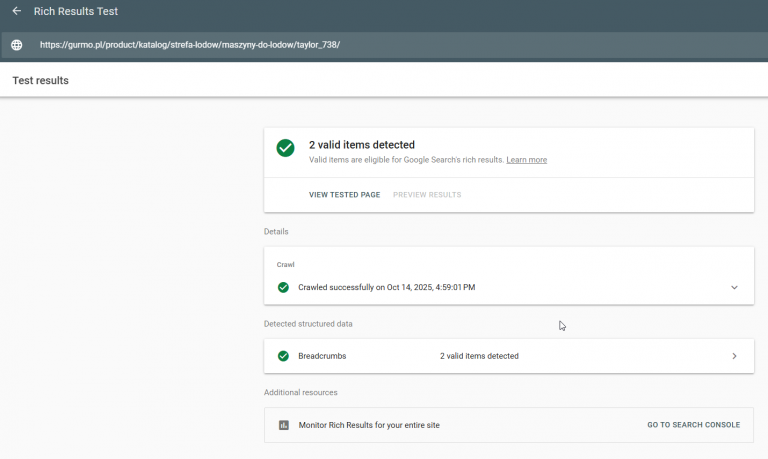Click the green crawl success checkmark

tap(283, 287)
